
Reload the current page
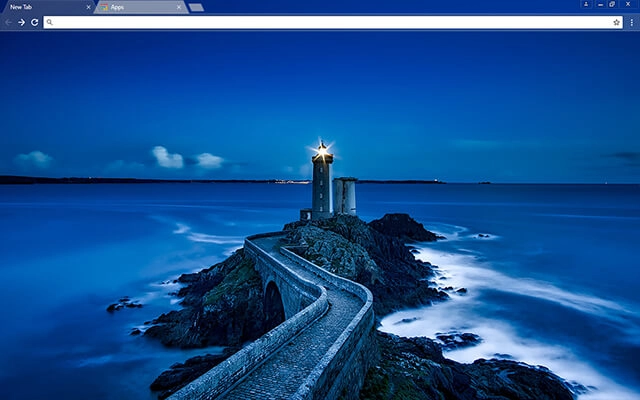(x=35, y=22)
